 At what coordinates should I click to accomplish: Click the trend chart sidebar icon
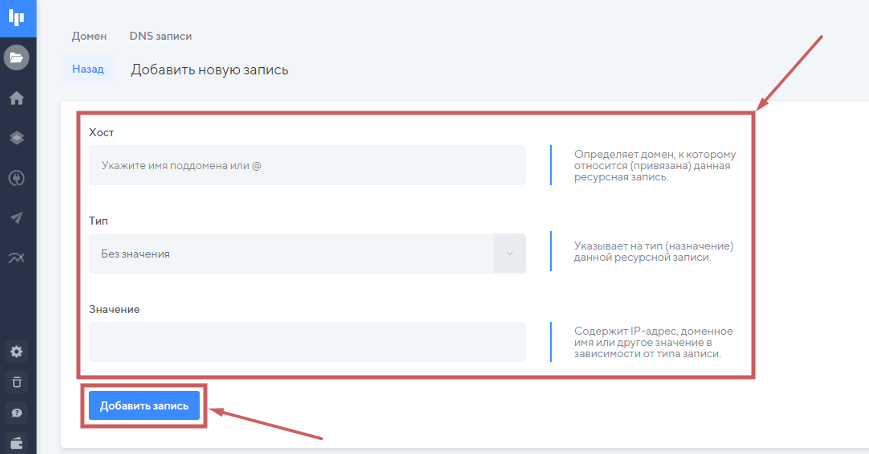[x=17, y=258]
